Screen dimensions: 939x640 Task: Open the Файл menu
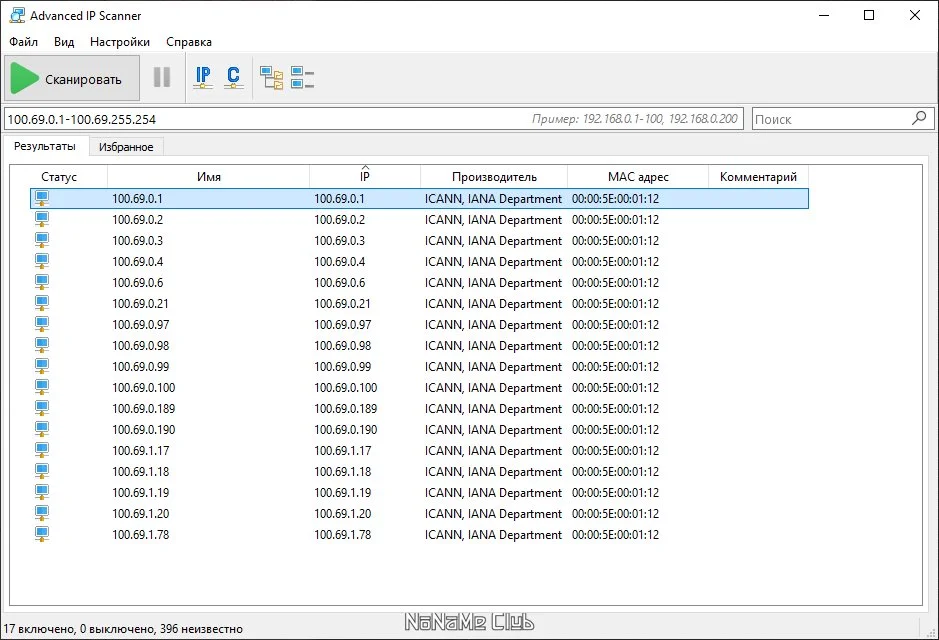point(23,42)
